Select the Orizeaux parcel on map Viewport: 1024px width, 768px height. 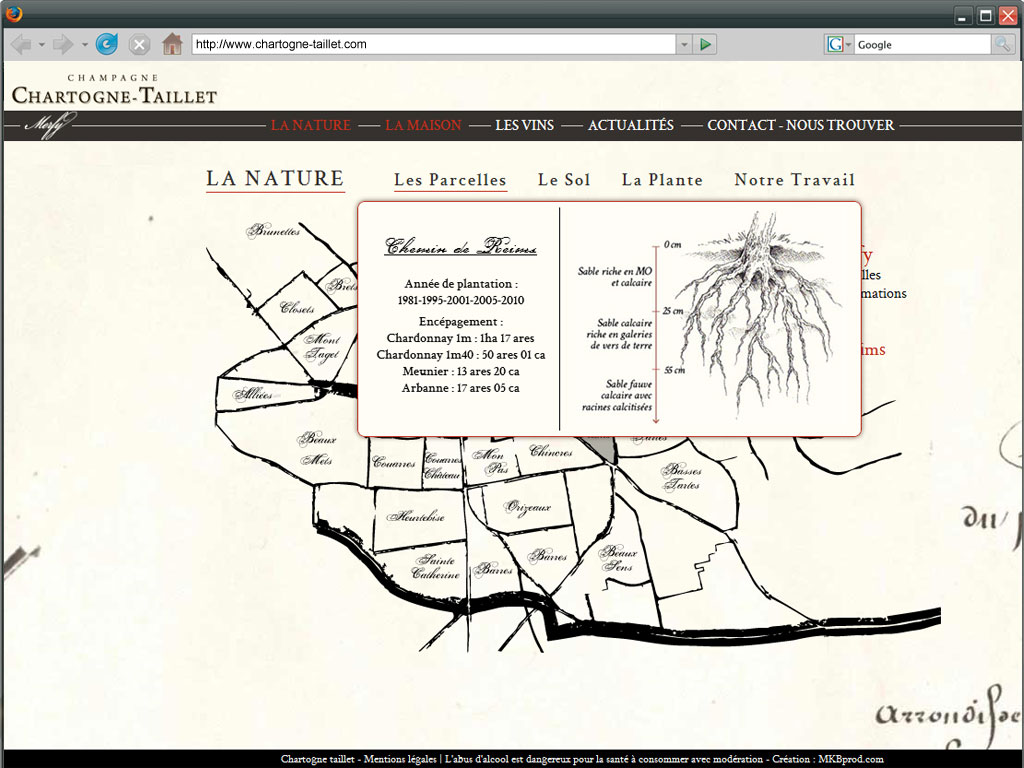528,507
